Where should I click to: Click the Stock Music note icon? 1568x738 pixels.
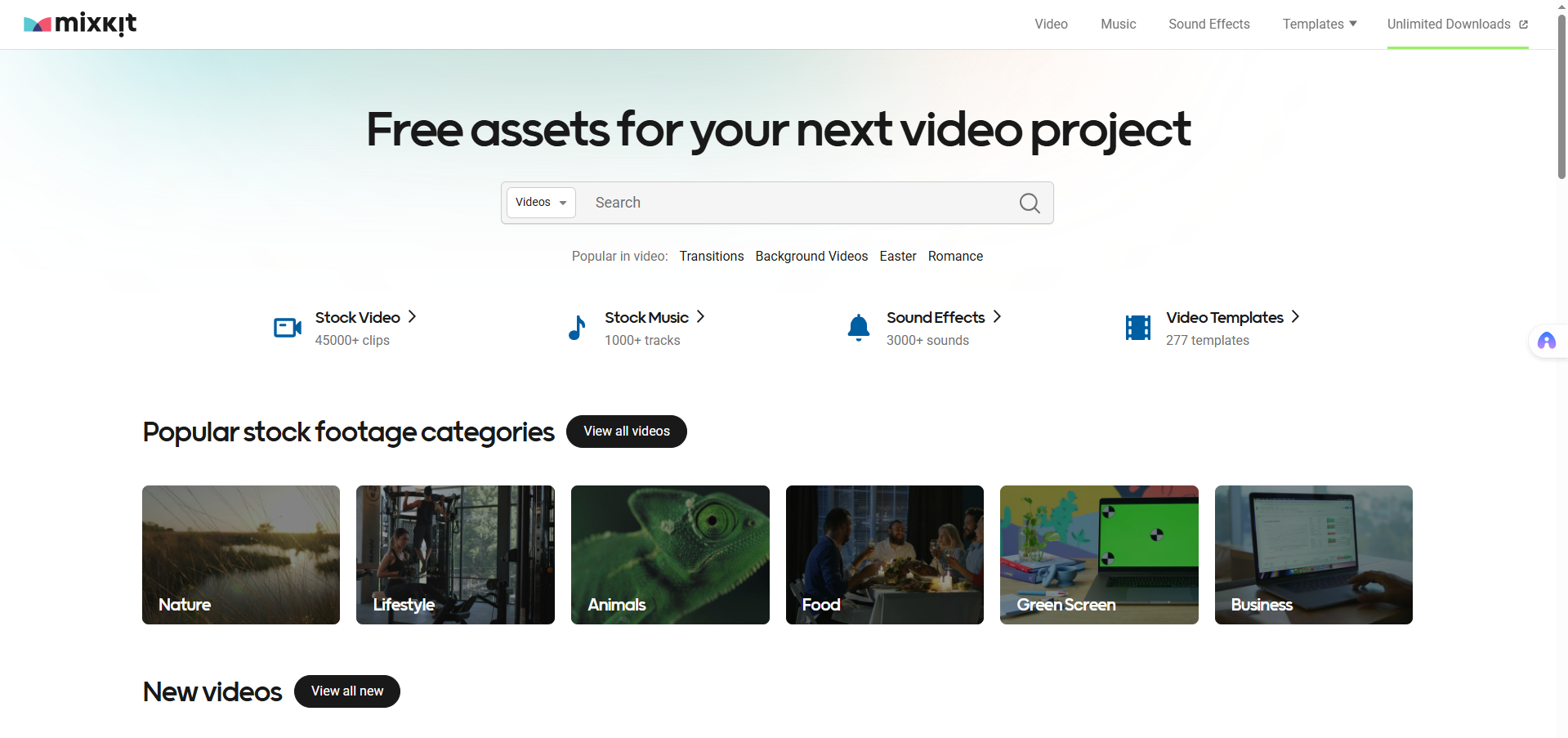click(577, 328)
